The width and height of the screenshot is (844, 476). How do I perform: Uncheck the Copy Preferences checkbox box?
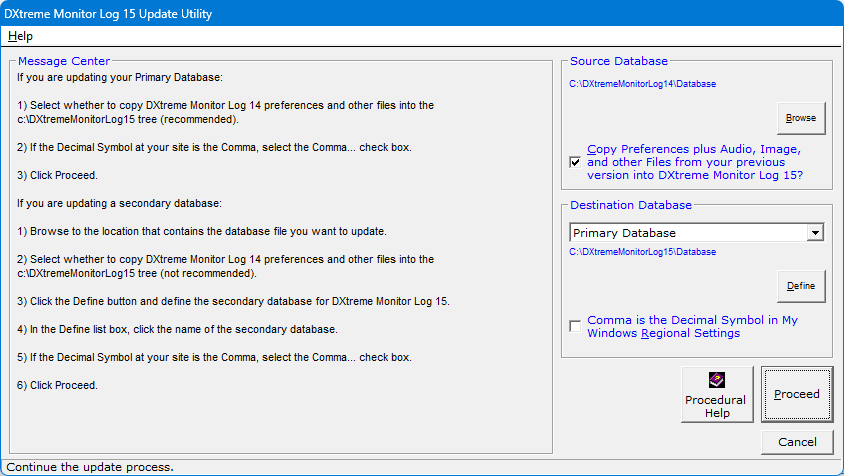575,162
